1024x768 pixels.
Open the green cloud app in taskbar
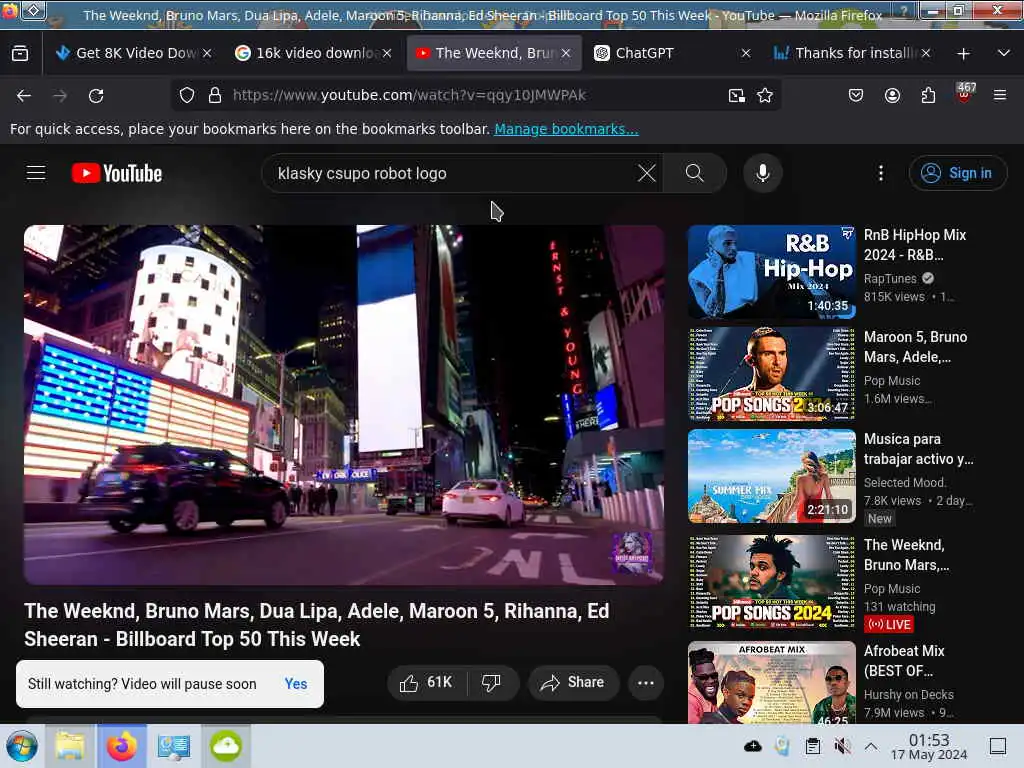[226, 746]
